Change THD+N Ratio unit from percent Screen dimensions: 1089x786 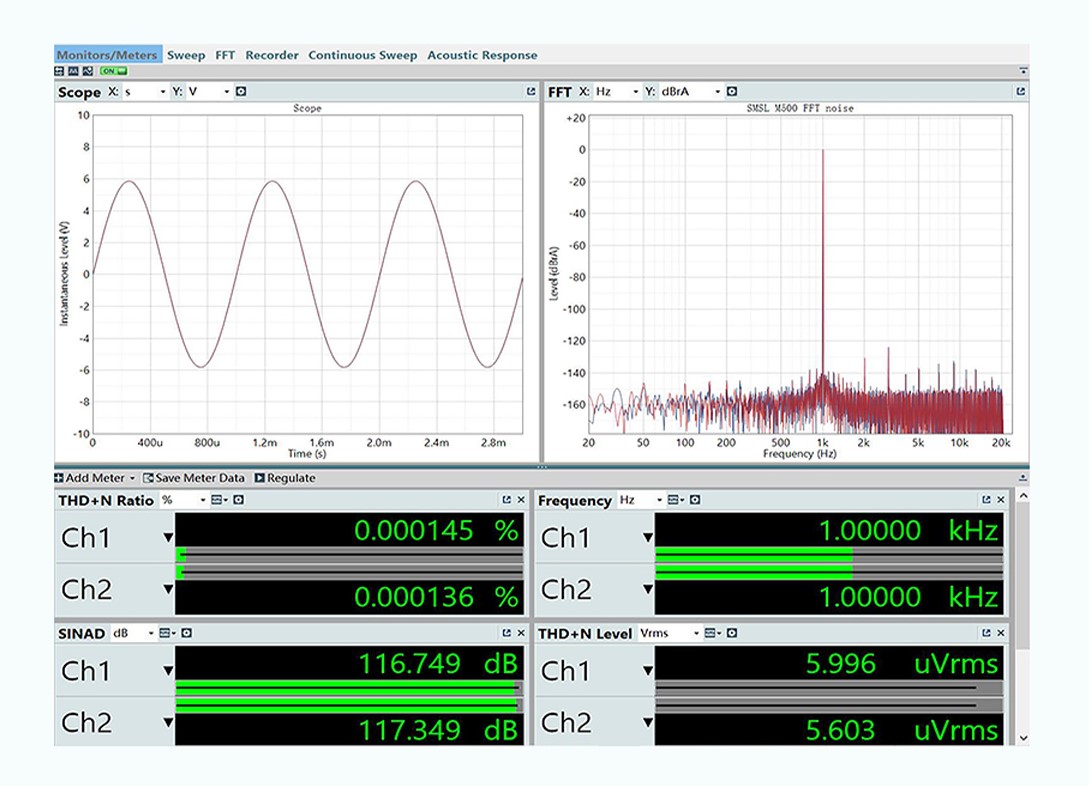coord(184,500)
